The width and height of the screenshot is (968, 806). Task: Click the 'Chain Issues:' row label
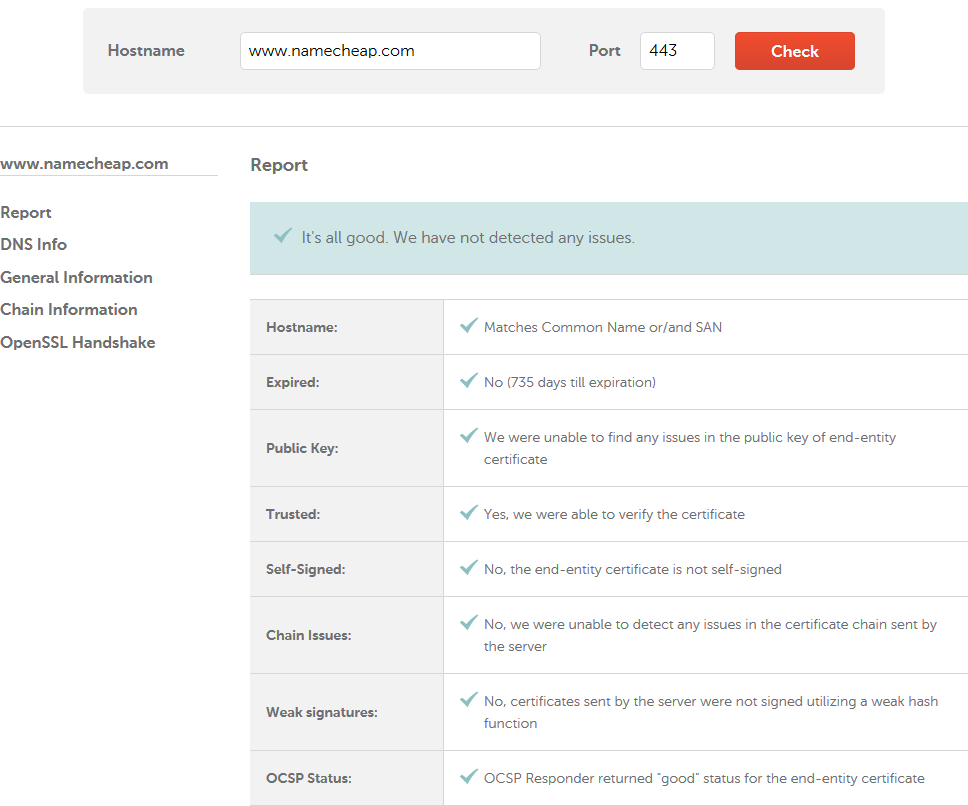point(309,636)
